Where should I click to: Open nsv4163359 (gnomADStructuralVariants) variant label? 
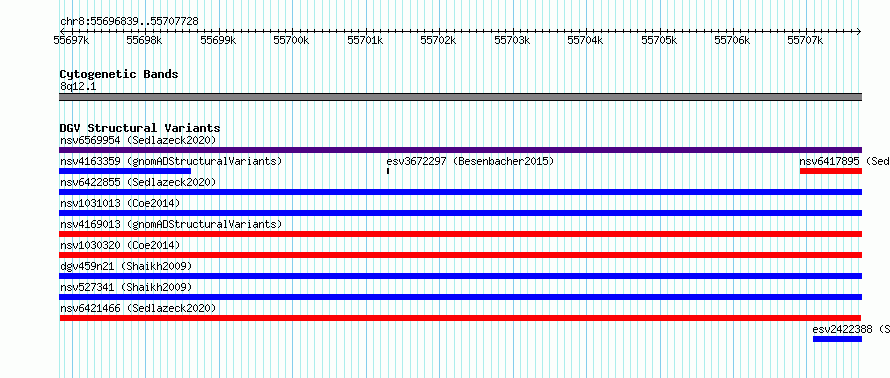point(171,161)
